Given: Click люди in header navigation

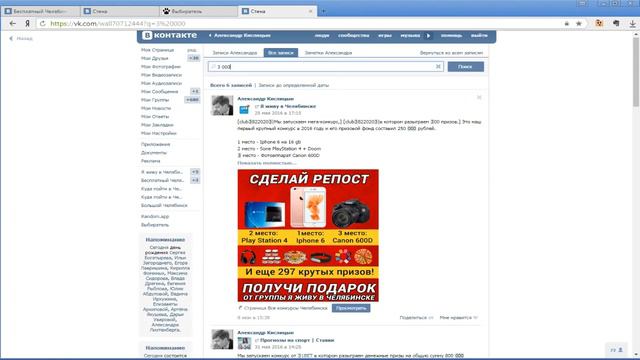Looking at the screenshot, I should (x=322, y=36).
